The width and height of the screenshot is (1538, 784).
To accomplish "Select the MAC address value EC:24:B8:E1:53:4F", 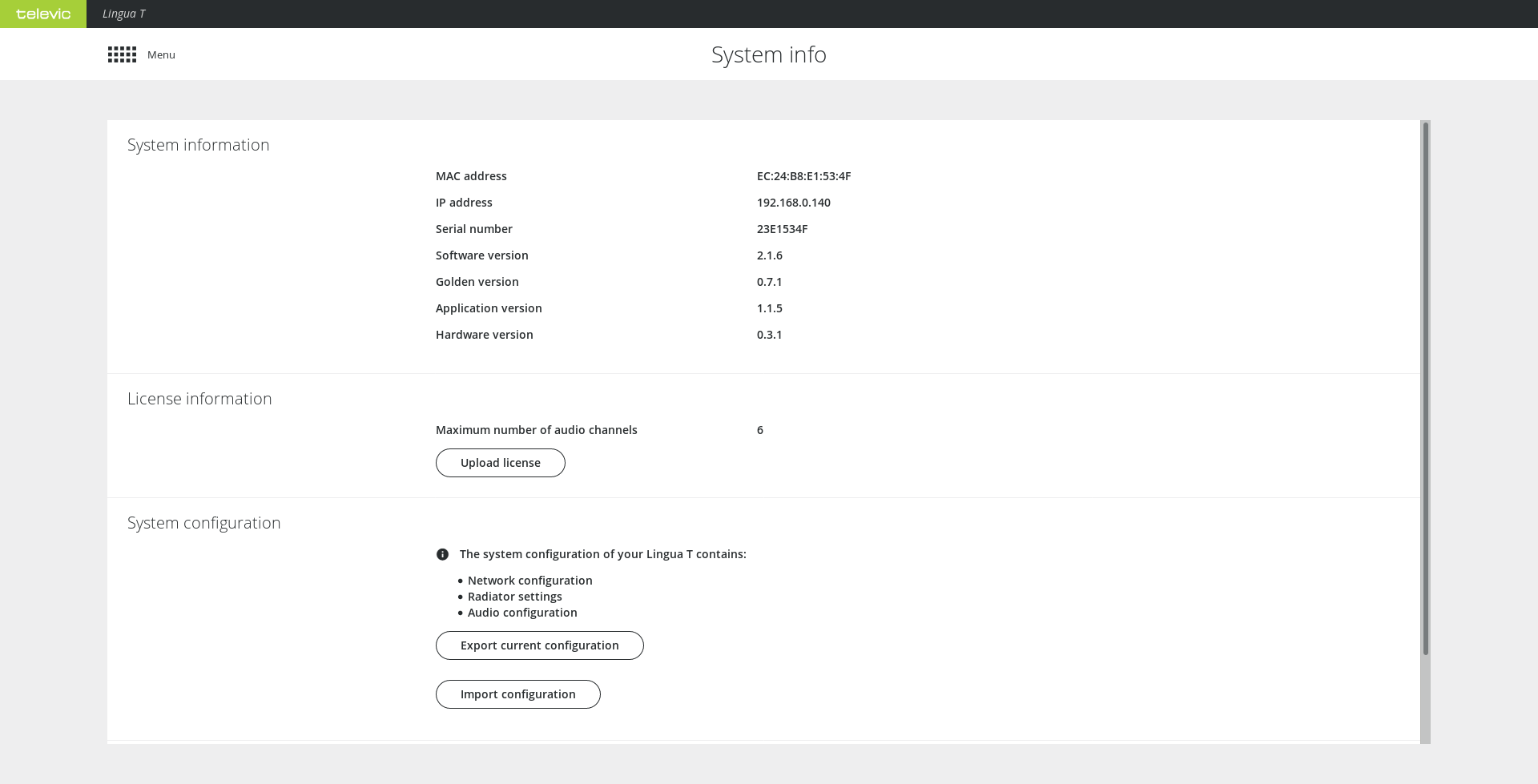I will point(803,176).
